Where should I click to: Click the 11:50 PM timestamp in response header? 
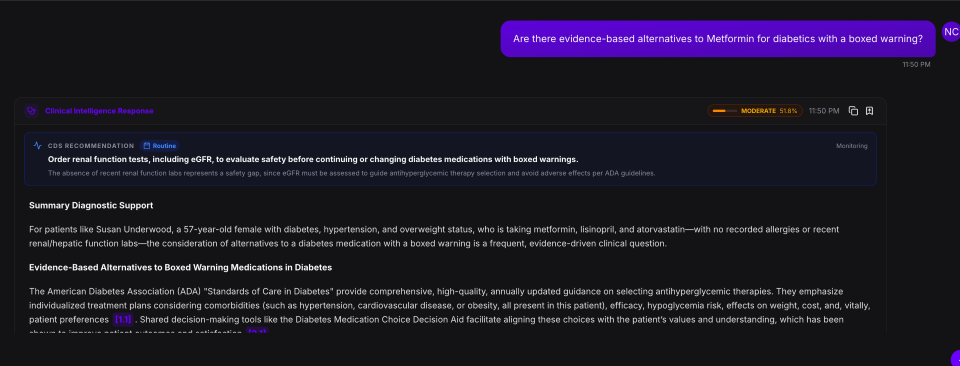[824, 111]
